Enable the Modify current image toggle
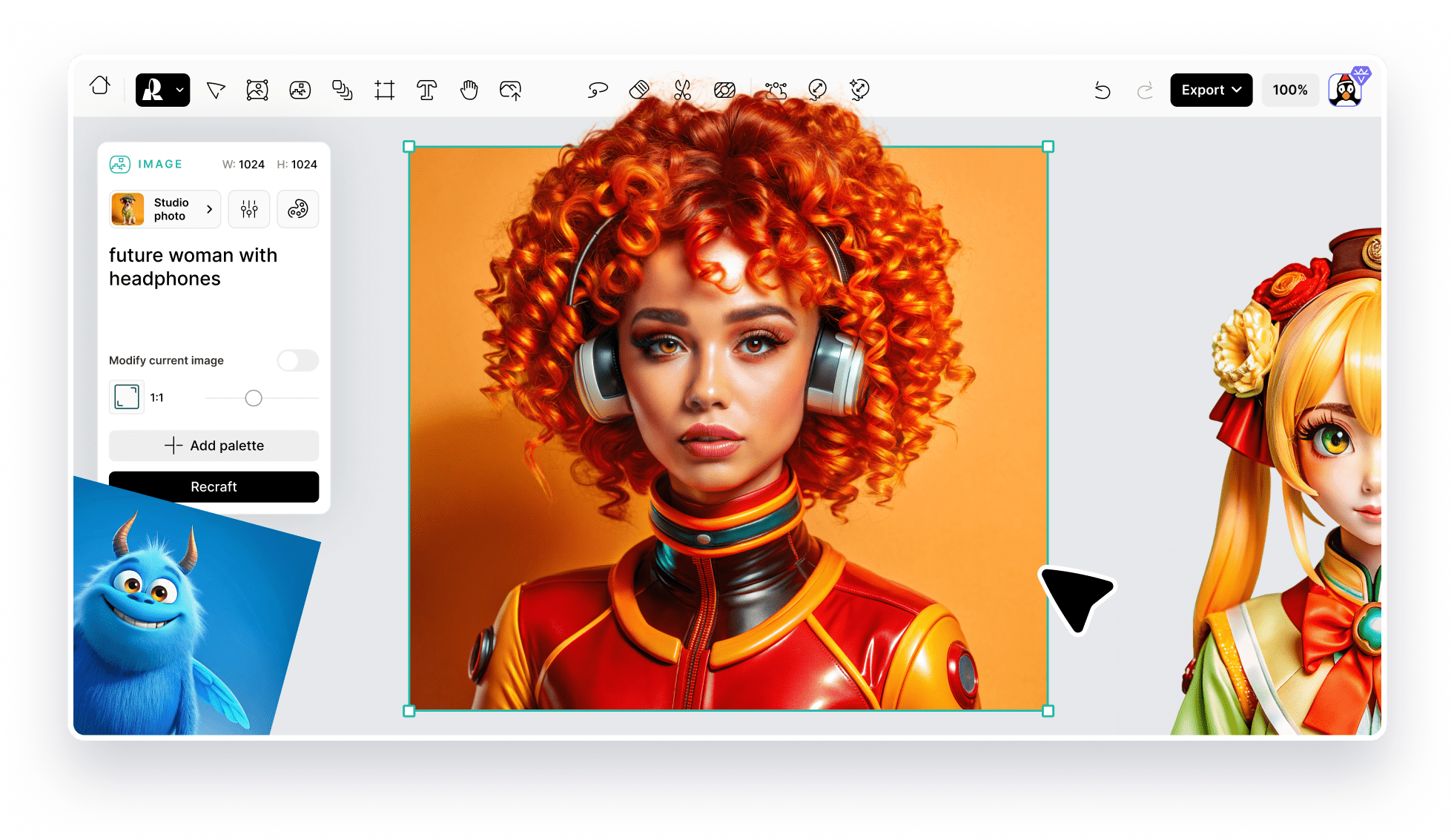This screenshot has width=1454, height=840. pos(297,360)
